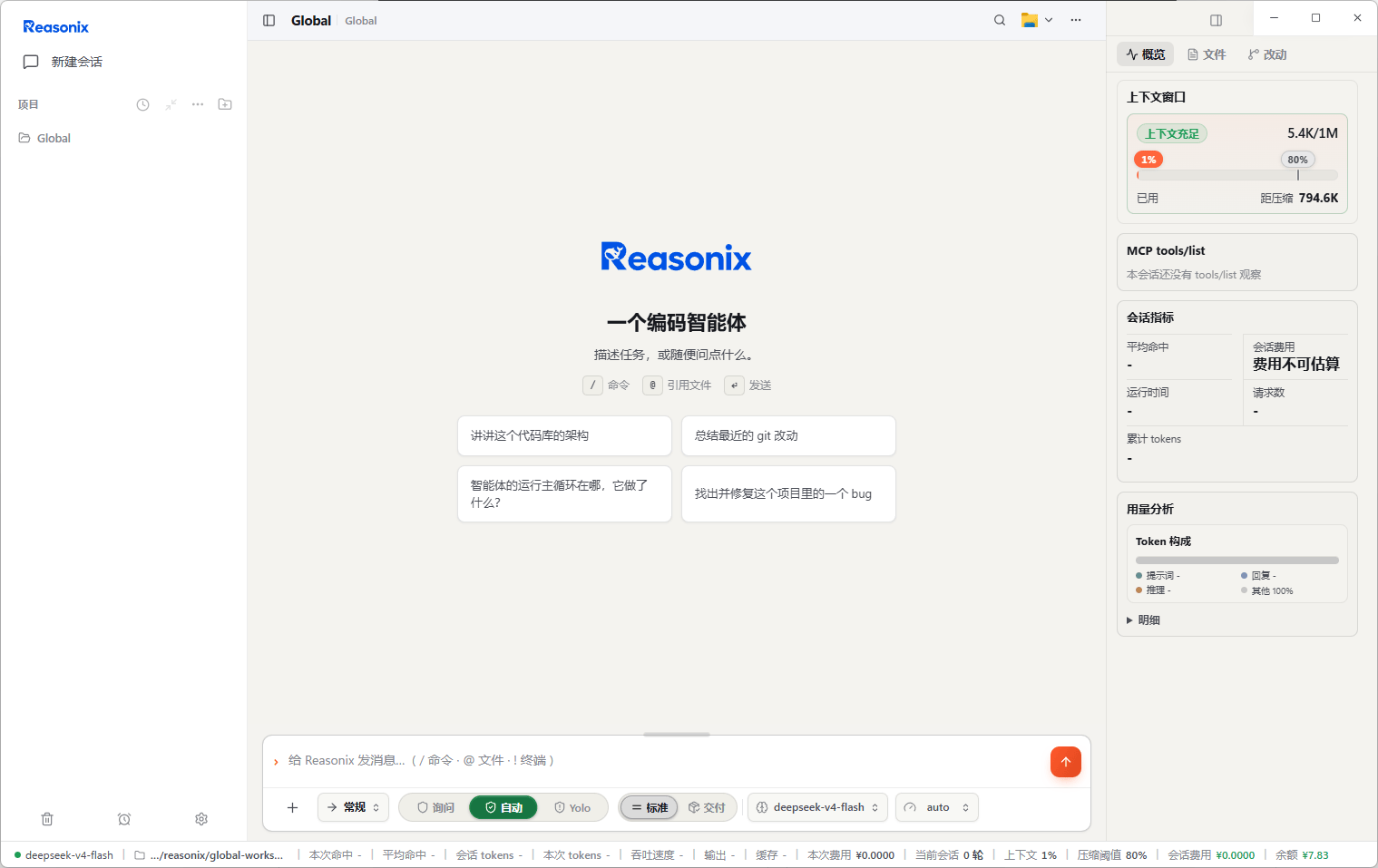This screenshot has width=1378, height=868.
Task: Open the 常规 mode dropdown
Action: tap(354, 807)
